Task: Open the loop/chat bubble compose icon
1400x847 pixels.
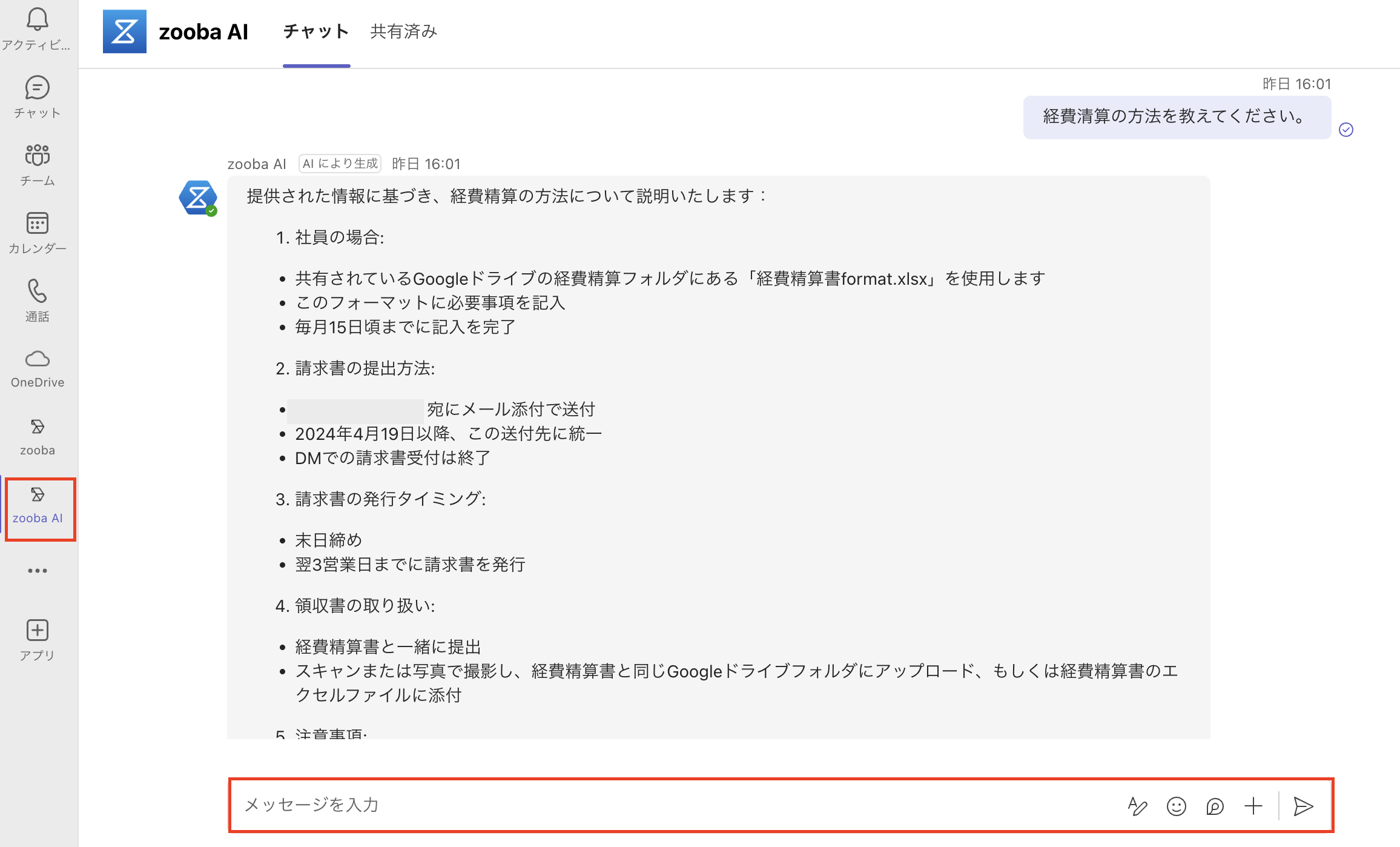Action: pyautogui.click(x=1215, y=806)
